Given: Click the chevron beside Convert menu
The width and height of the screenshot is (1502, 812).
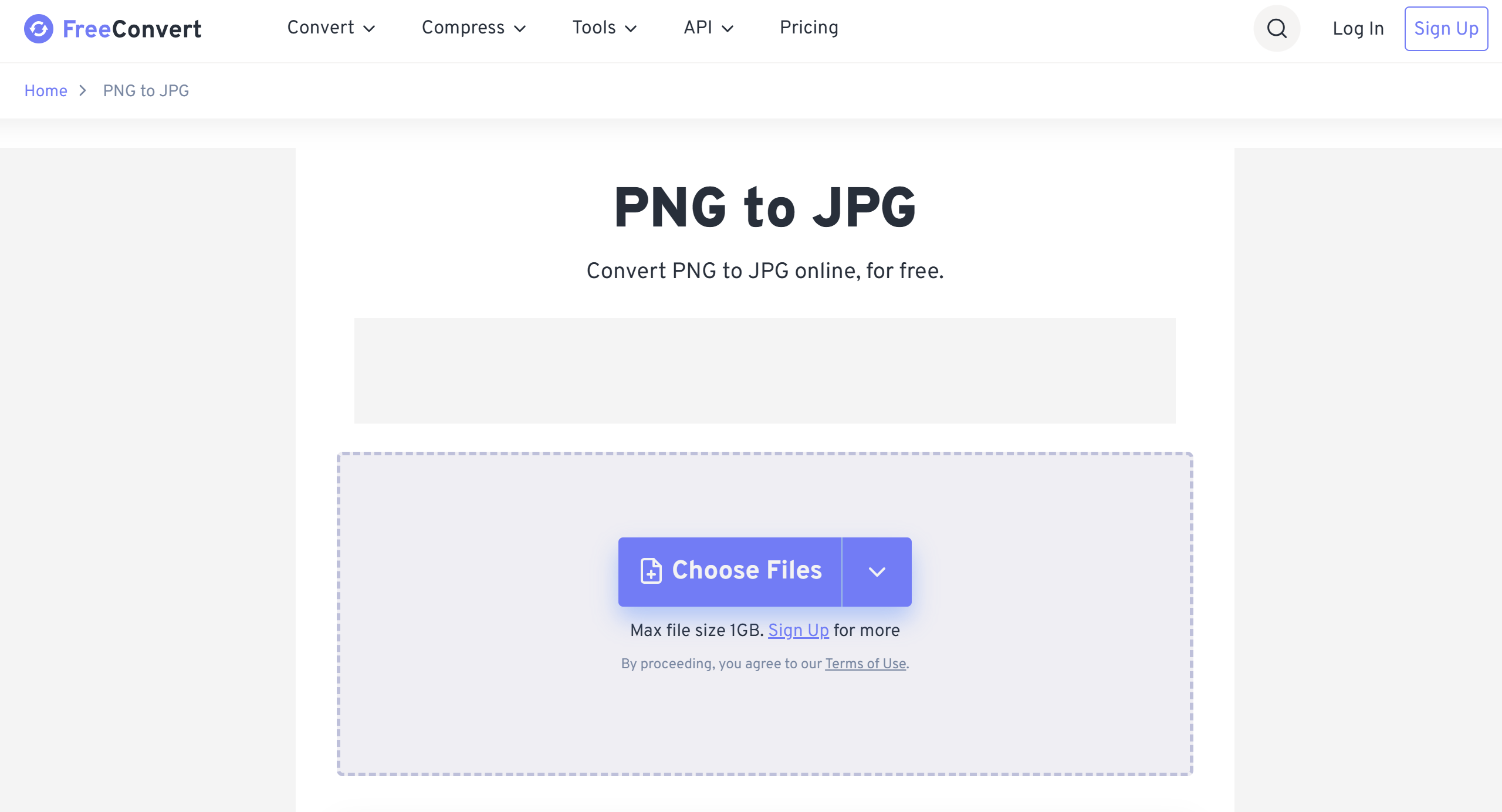Looking at the screenshot, I should coord(370,29).
